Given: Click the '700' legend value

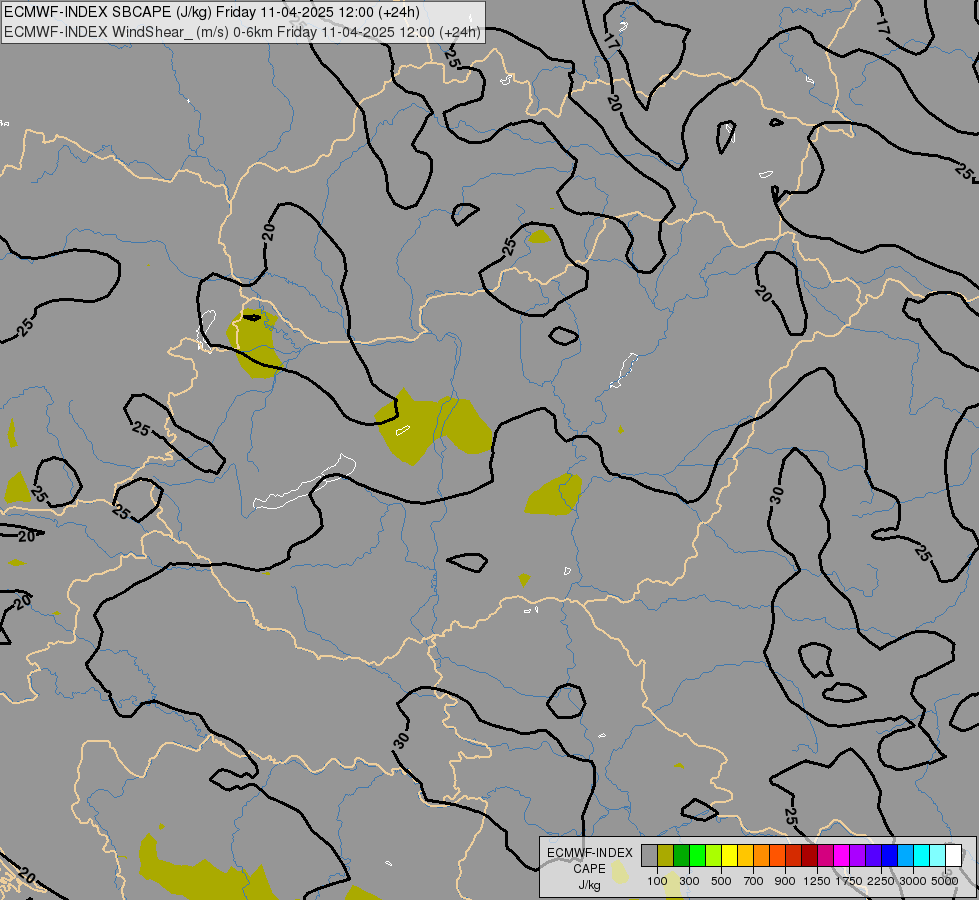Looking at the screenshot, I should point(754,881).
